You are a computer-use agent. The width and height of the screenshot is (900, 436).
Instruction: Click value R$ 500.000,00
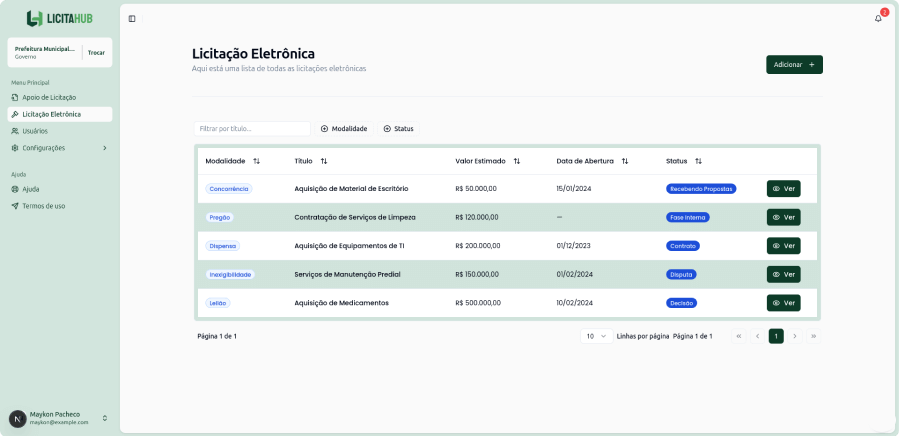(x=478, y=303)
